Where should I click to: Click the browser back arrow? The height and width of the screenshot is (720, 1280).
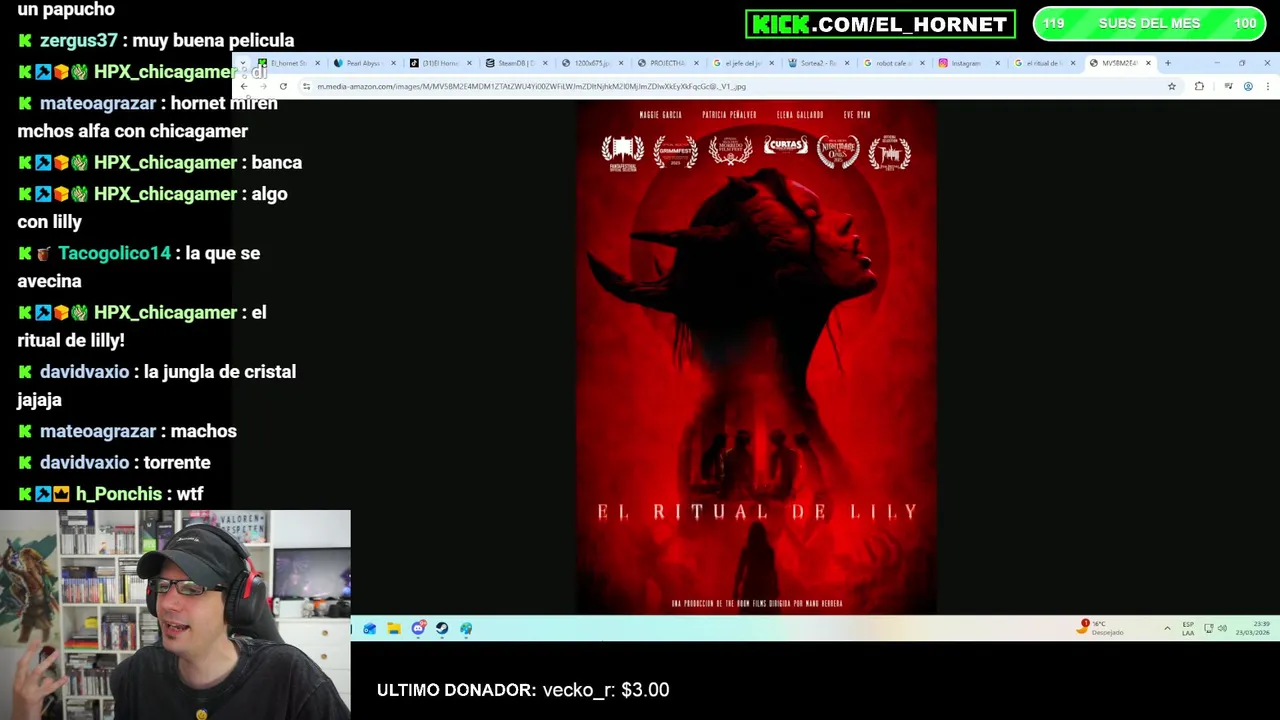[x=244, y=87]
